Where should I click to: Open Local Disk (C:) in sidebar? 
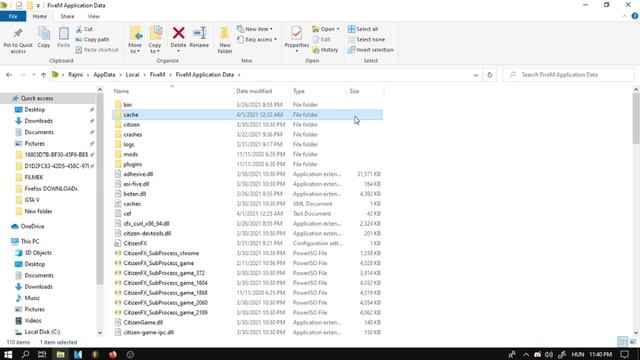(x=42, y=332)
